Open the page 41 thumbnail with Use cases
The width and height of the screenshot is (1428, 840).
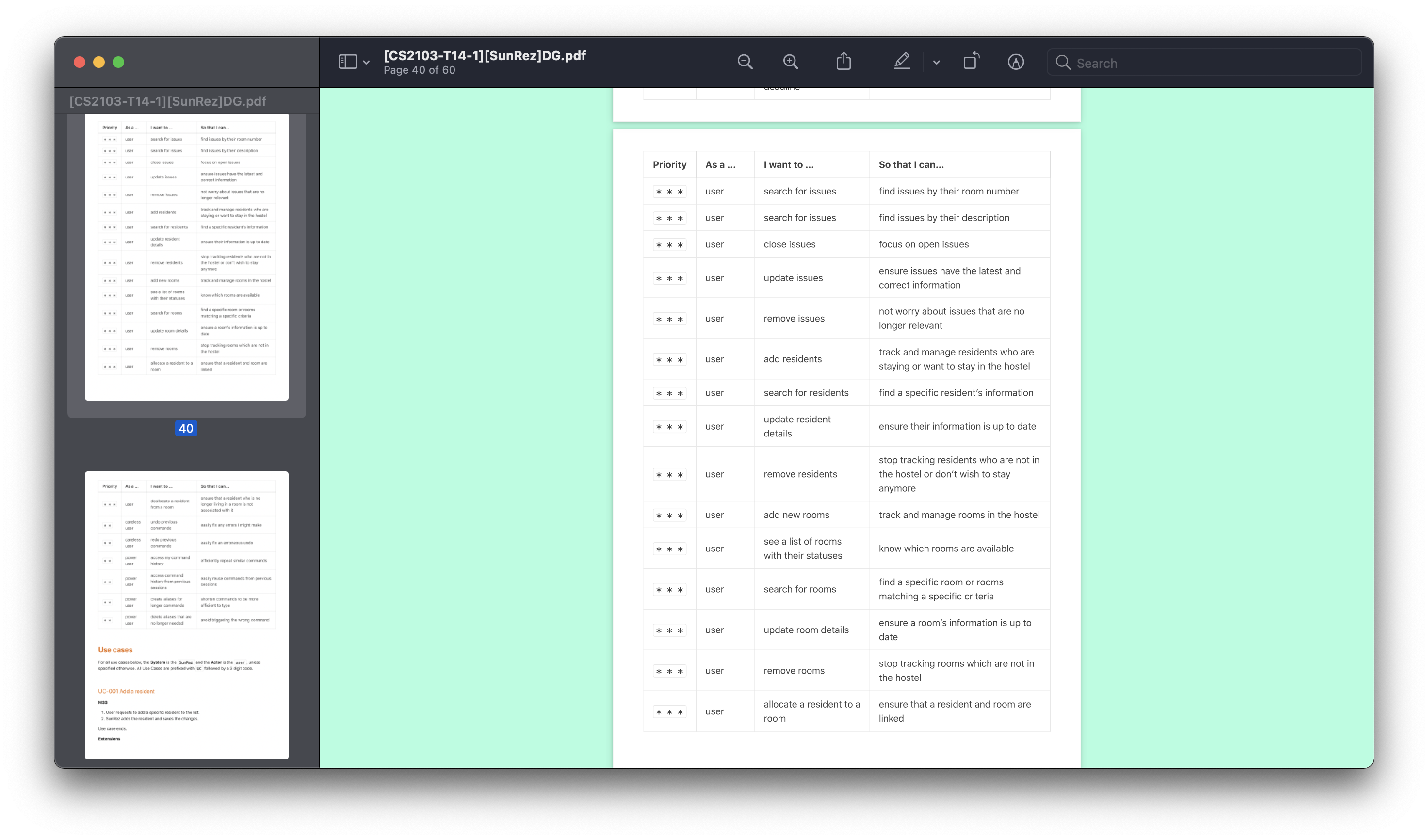pyautogui.click(x=186, y=614)
